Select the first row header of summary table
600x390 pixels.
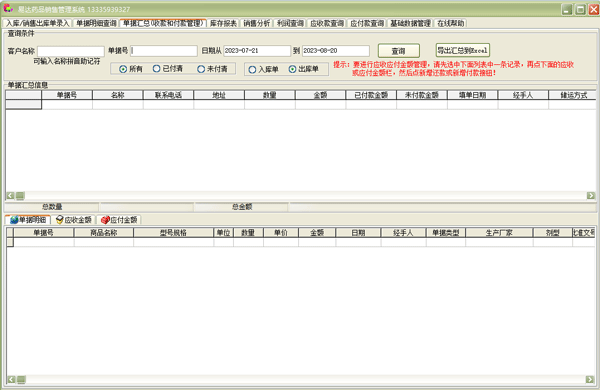pos(23,104)
